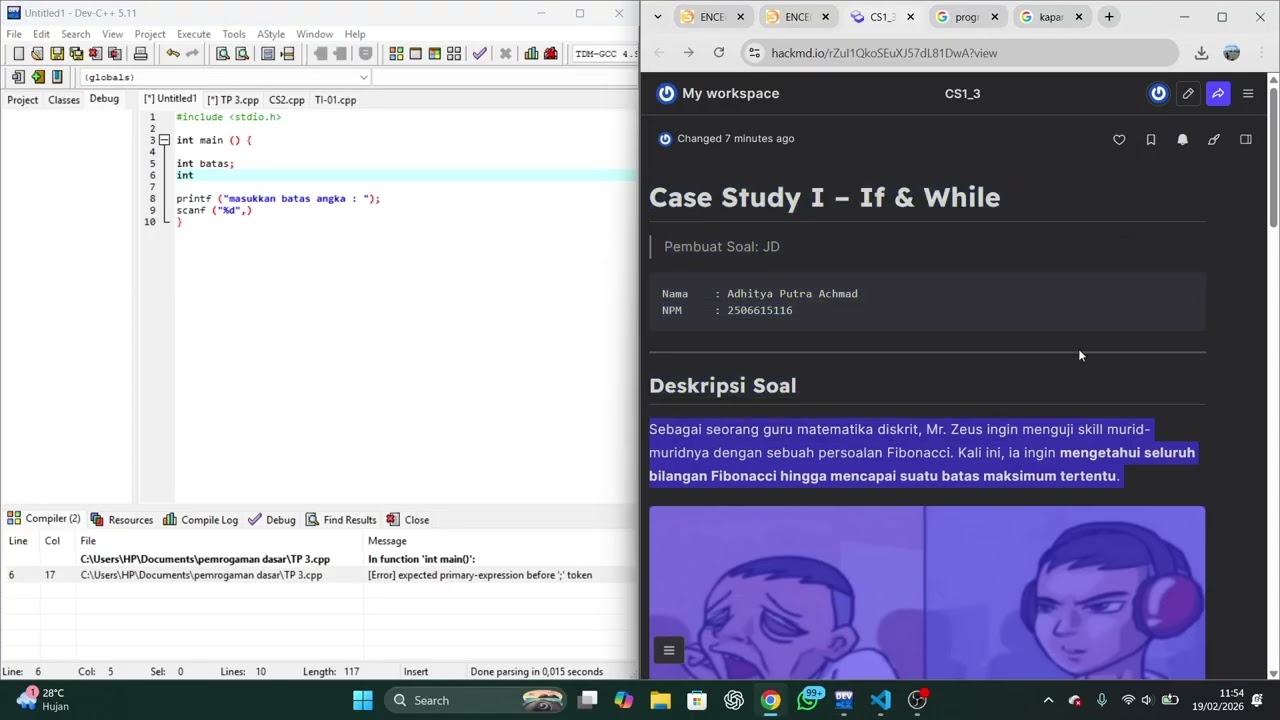Switch to the CS2.cpp editor tab
Image resolution: width=1280 pixels, height=720 pixels.
pos(286,100)
